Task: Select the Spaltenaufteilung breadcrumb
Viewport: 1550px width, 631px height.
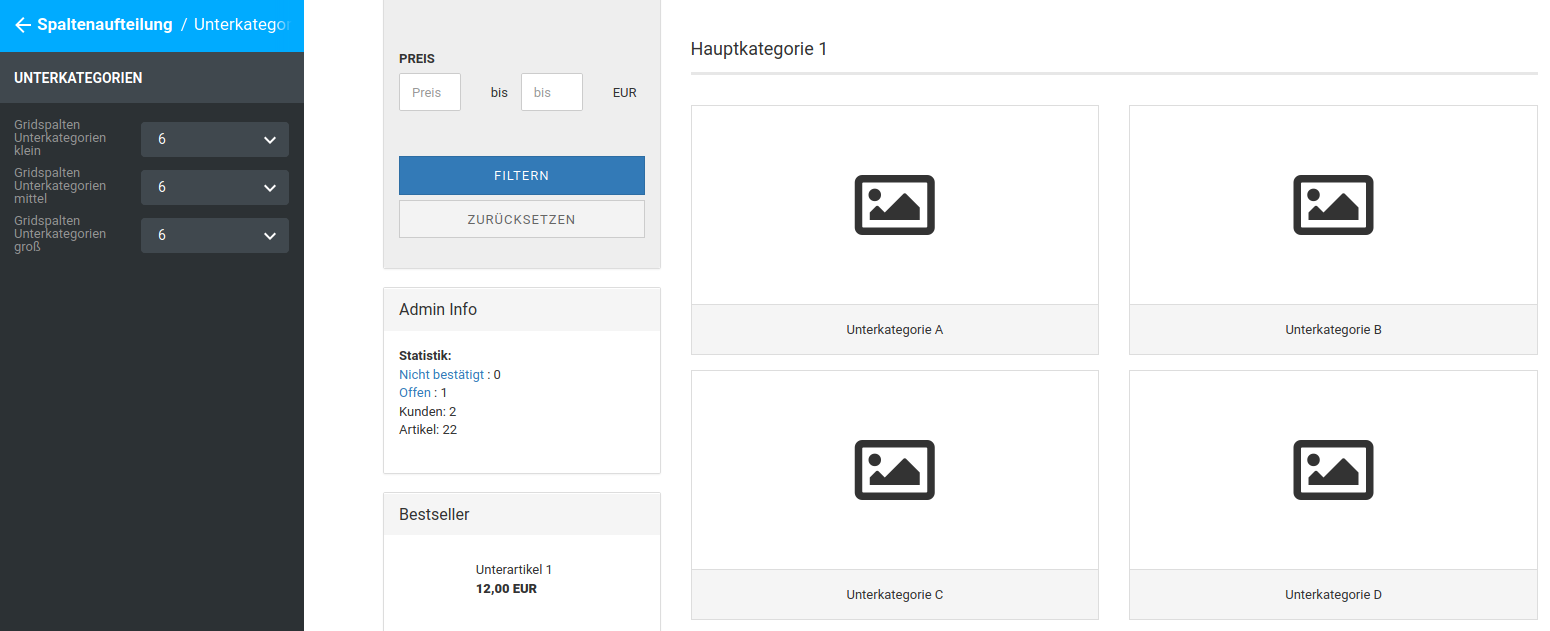Action: coord(105,25)
